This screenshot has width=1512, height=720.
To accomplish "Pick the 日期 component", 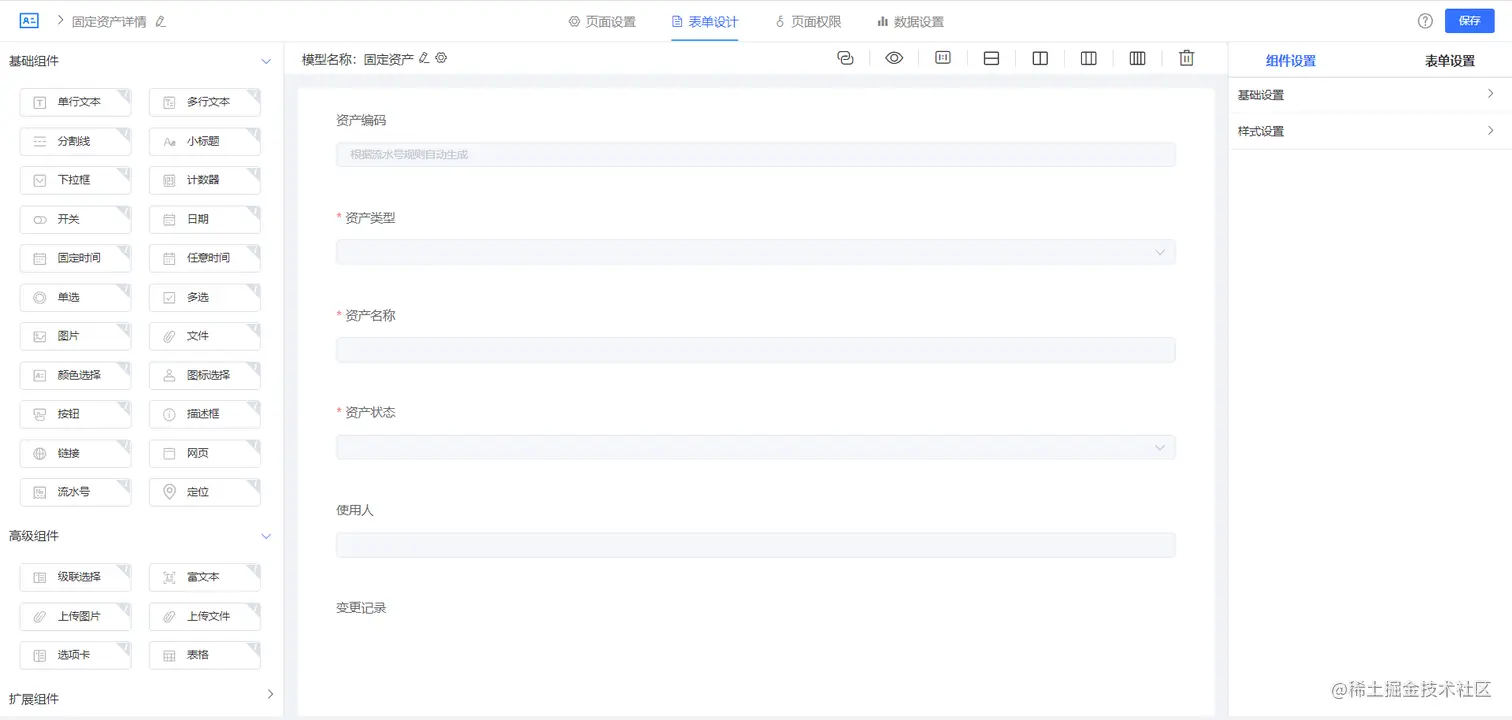I will pyautogui.click(x=205, y=219).
